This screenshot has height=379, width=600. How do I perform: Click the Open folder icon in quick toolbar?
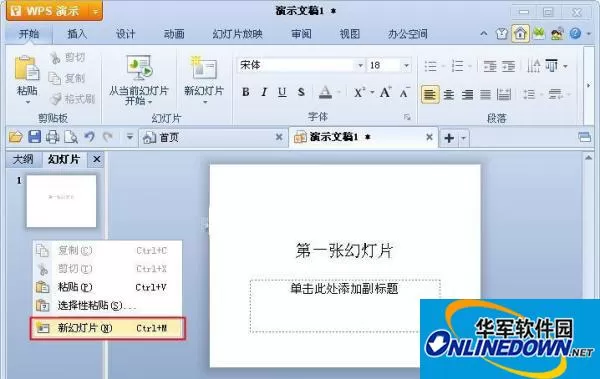tap(16, 137)
